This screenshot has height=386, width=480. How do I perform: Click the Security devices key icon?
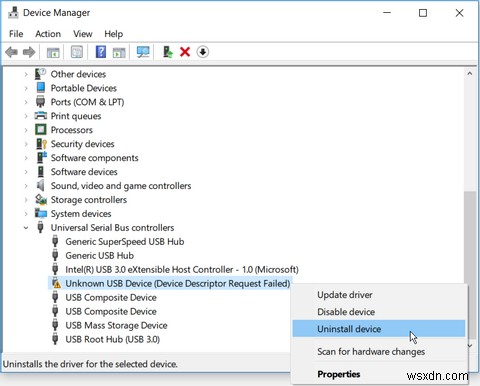tap(41, 144)
